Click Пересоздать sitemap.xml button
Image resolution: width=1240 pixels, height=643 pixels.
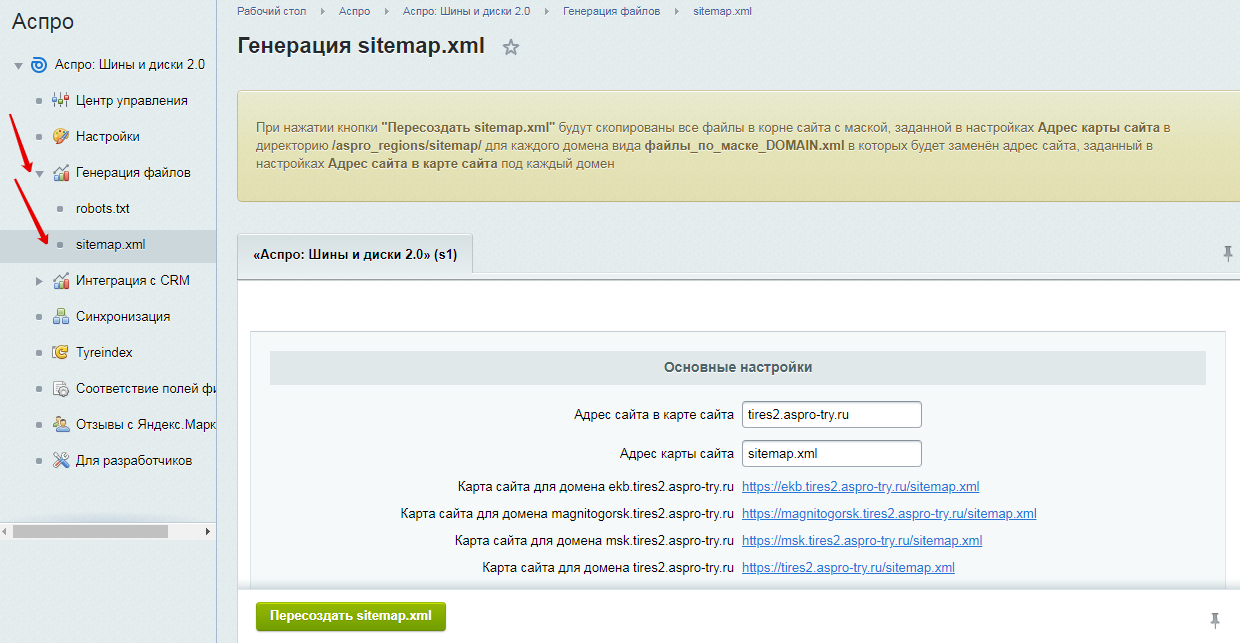click(351, 616)
